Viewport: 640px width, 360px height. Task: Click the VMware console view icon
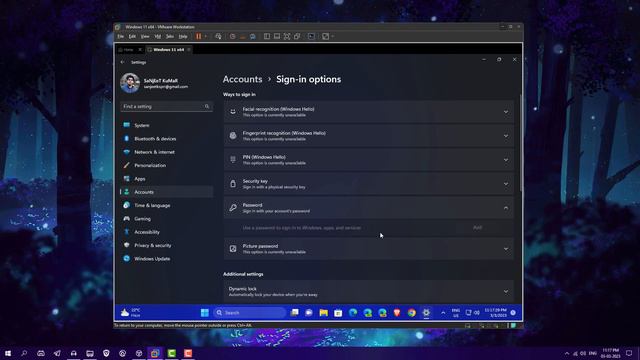(x=311, y=36)
